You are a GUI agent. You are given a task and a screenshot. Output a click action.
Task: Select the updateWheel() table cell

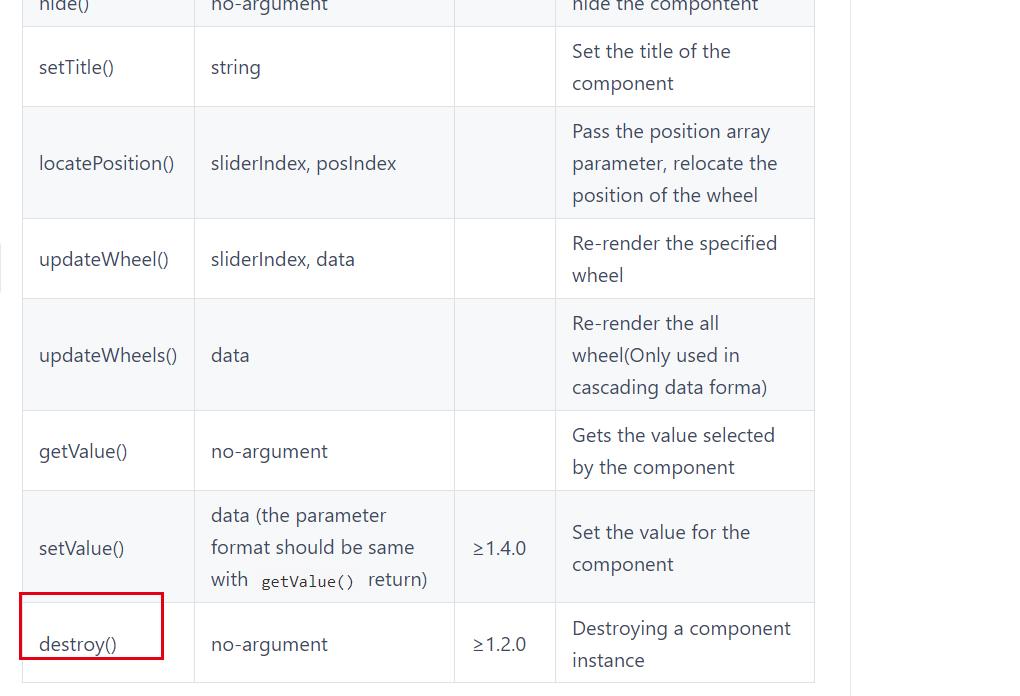click(x=103, y=259)
